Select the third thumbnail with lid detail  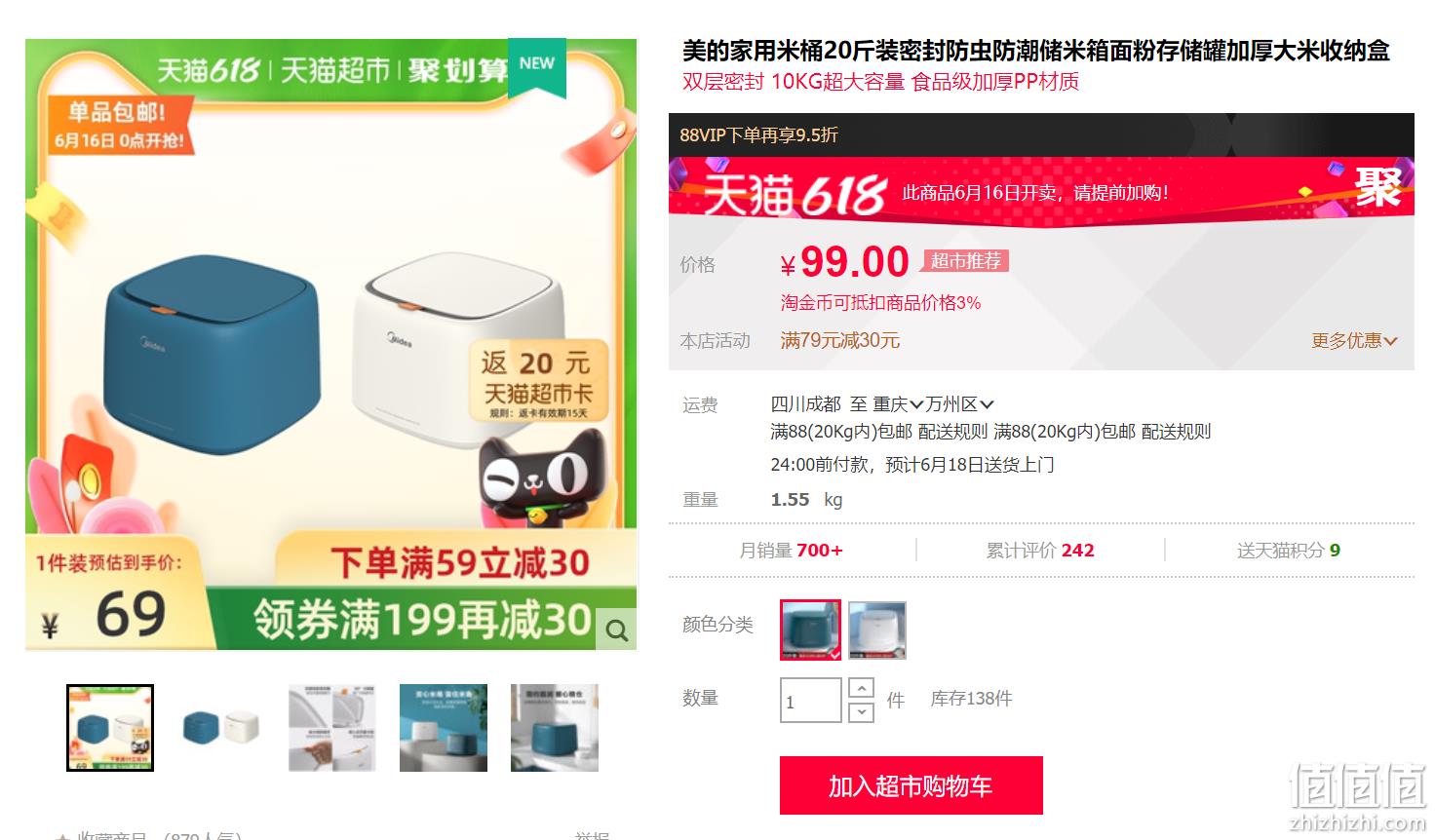point(332,728)
